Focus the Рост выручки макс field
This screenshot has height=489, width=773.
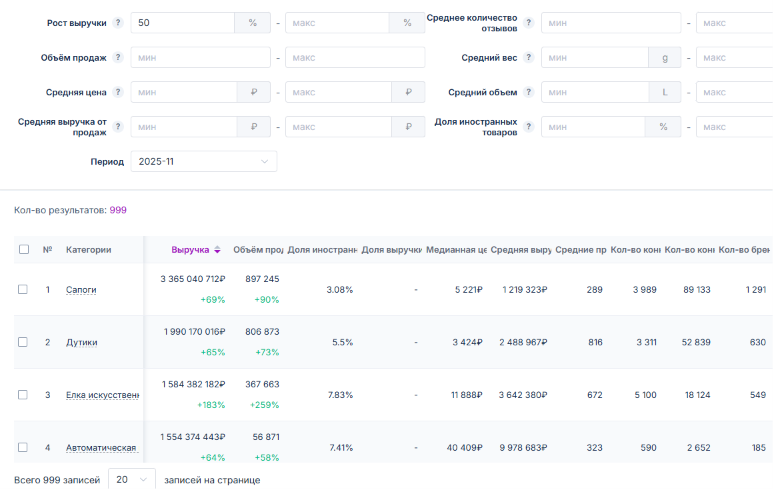pos(337,23)
